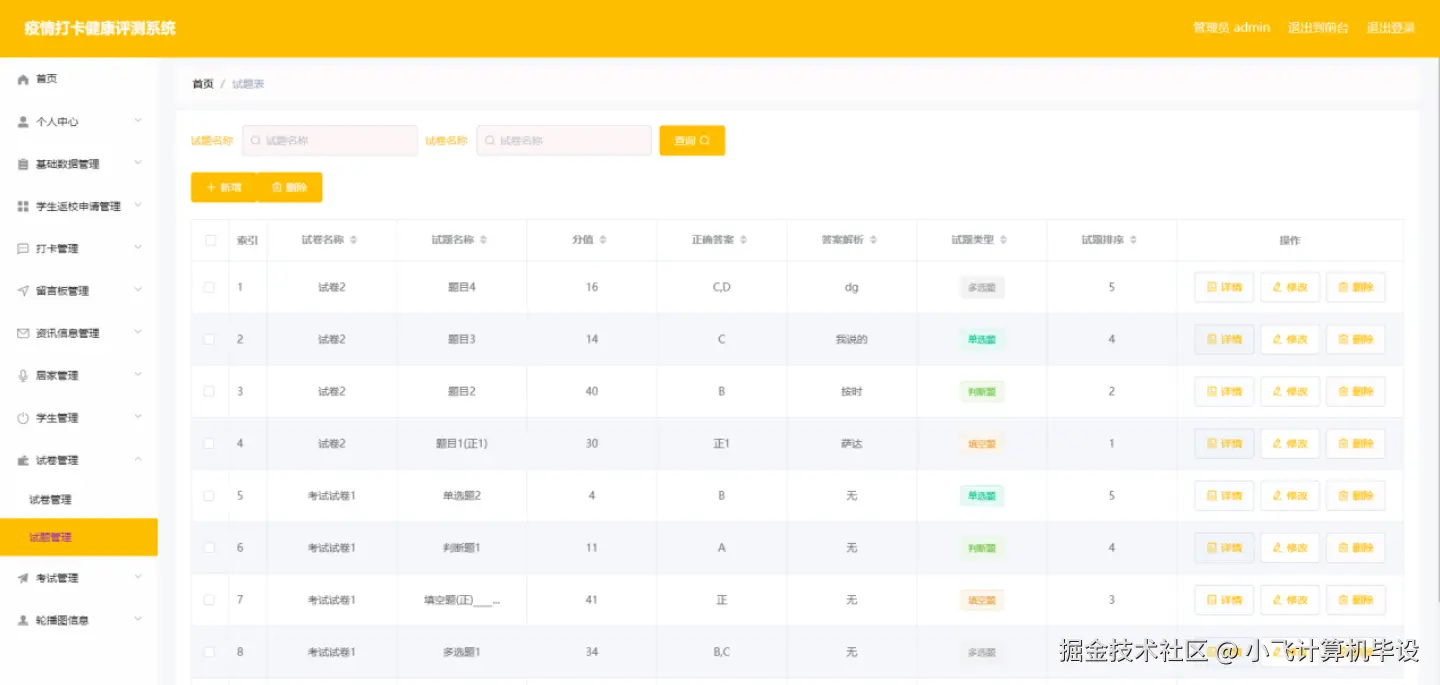
Task: Open the 轮播图信息 menu label
Action: point(62,620)
